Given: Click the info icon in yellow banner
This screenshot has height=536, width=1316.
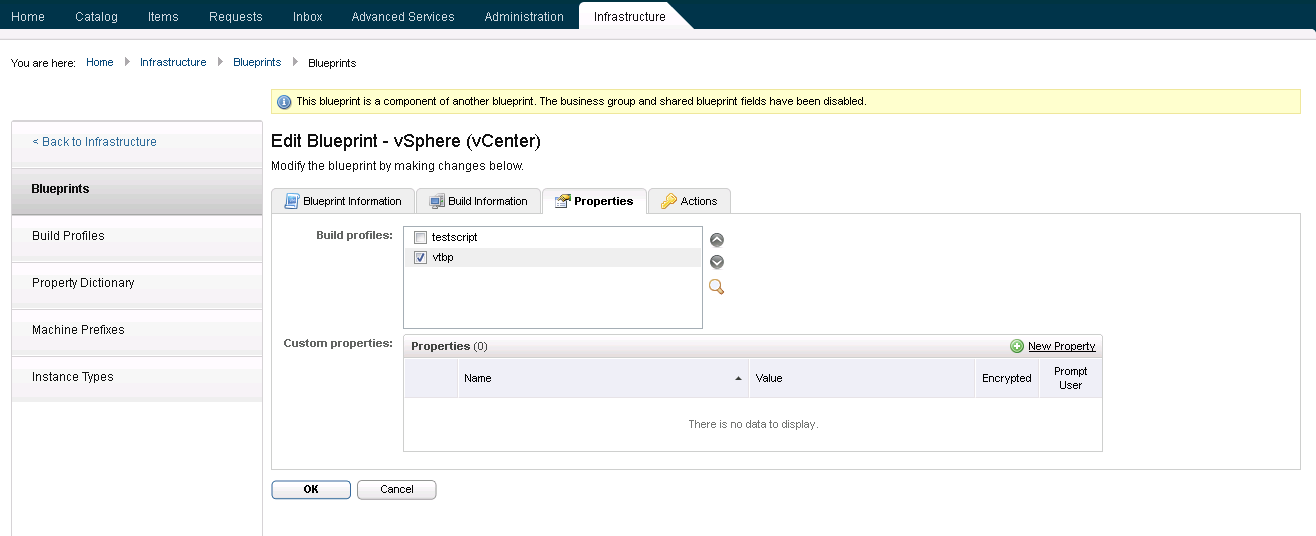Looking at the screenshot, I should (x=284, y=102).
